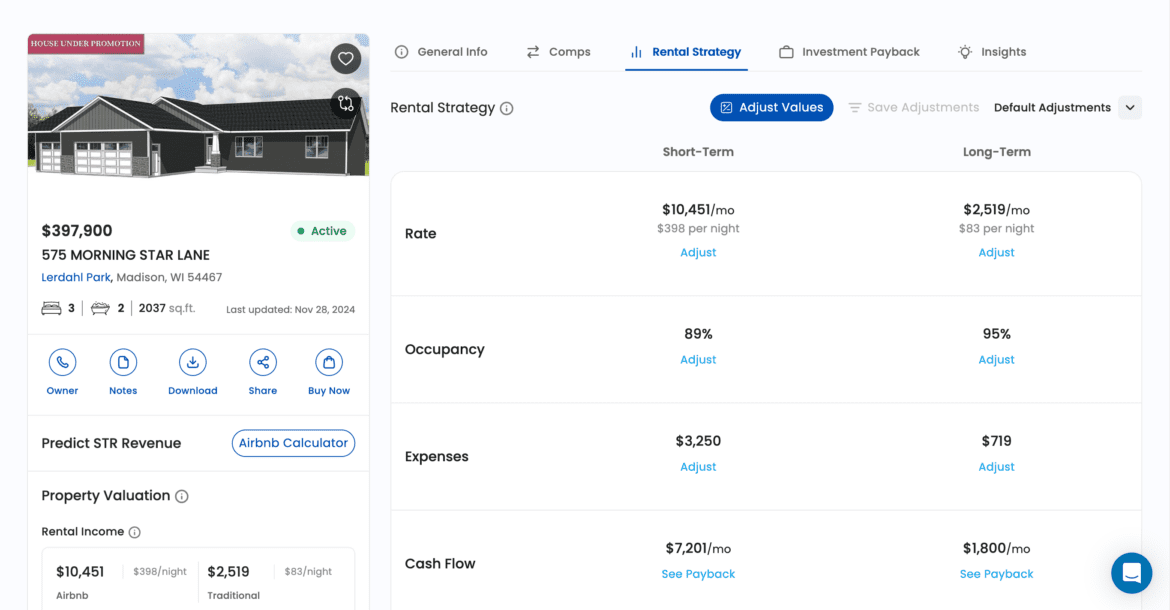1170x610 pixels.
Task: Open Notes using the document icon
Action: 123,362
